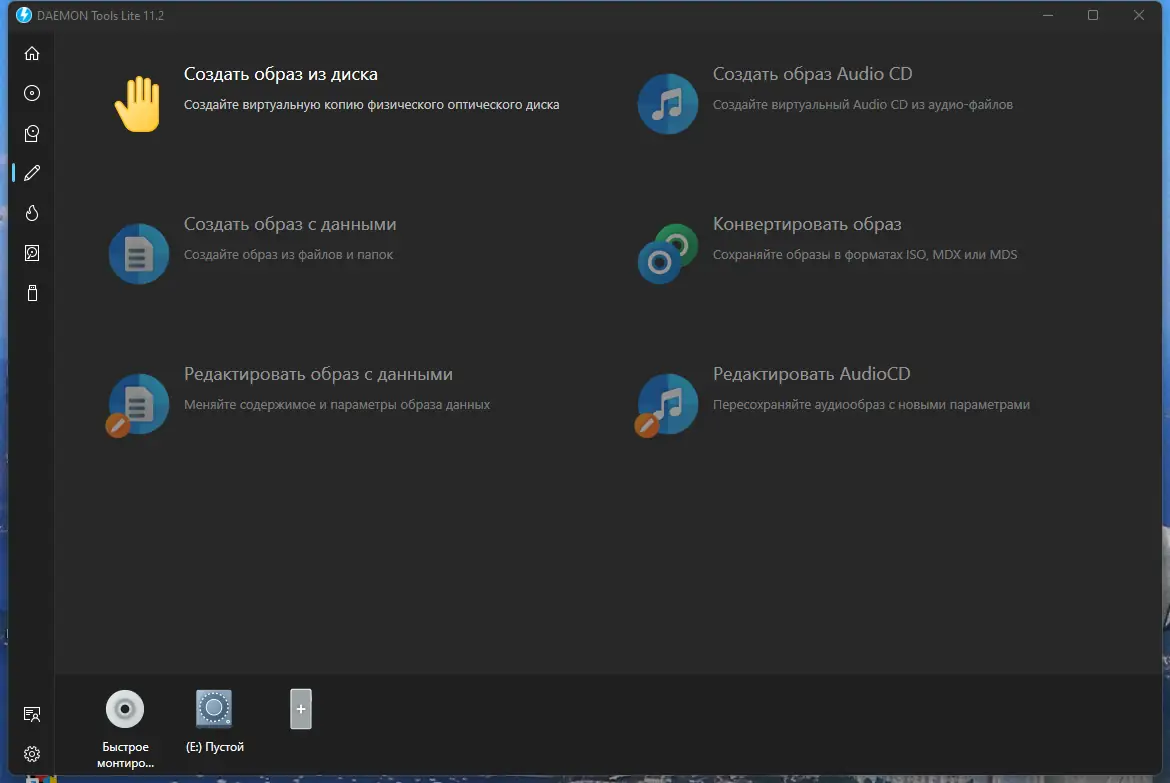1170x783 pixels.
Task: Open the flame Burn discs sidebar icon
Action: (x=31, y=213)
